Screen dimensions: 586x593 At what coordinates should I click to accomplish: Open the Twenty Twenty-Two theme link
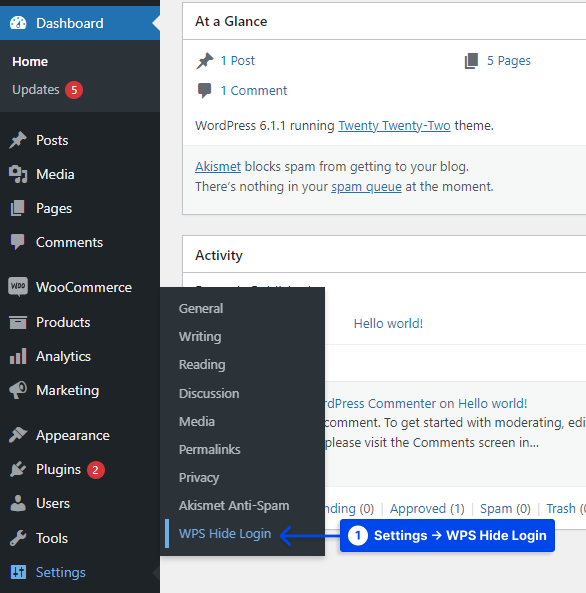point(394,126)
